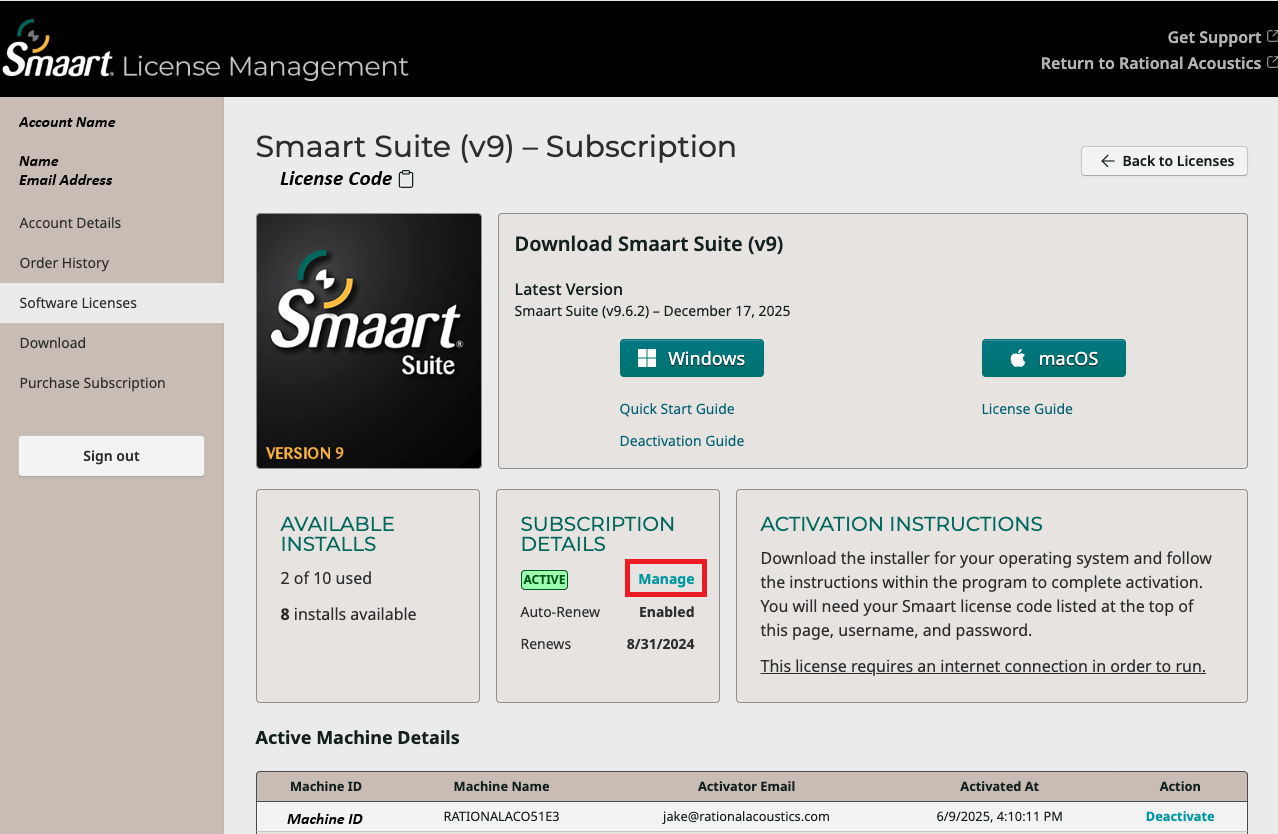
Task: Click activation time 6/9/2025, 4:10:11 PM
Action: point(999,816)
